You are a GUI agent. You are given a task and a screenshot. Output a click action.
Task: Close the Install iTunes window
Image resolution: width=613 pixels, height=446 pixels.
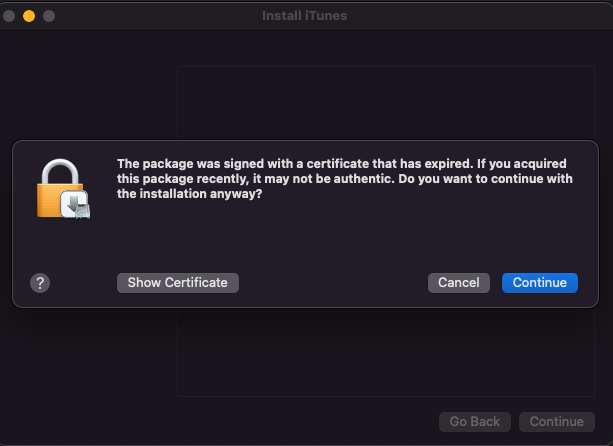click(10, 16)
